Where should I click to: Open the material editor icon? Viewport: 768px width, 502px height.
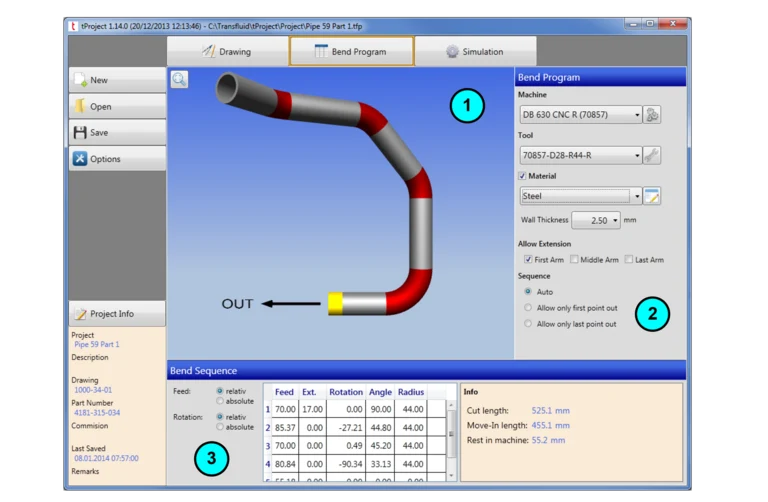[x=652, y=196]
